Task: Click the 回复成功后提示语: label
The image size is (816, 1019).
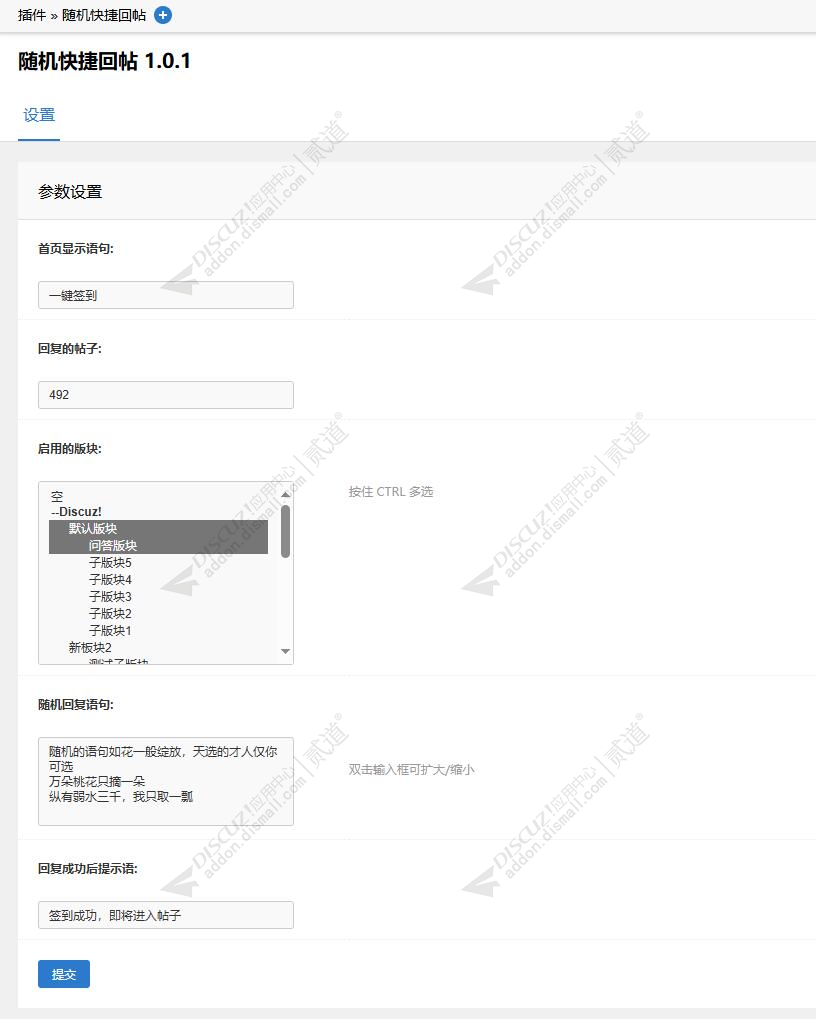Action: coord(88,868)
